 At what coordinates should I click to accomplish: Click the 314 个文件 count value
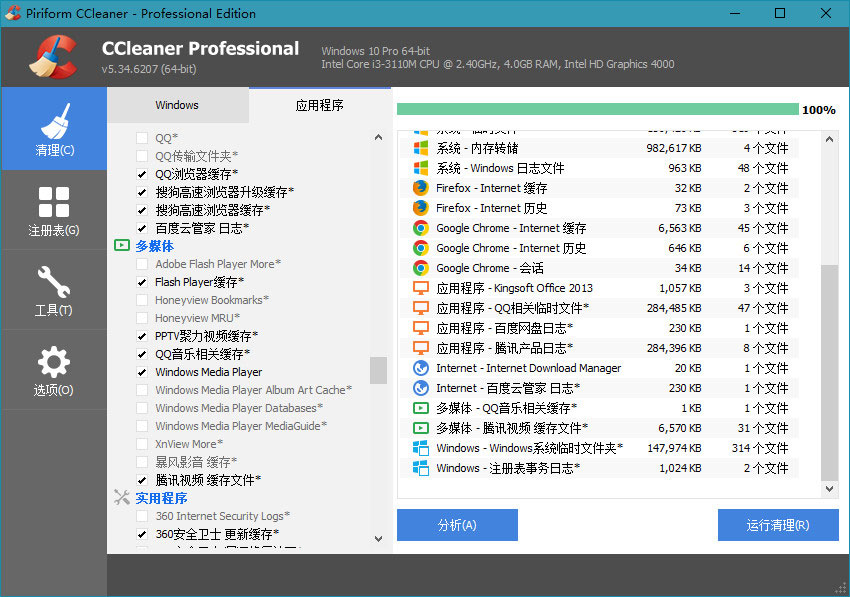point(760,448)
